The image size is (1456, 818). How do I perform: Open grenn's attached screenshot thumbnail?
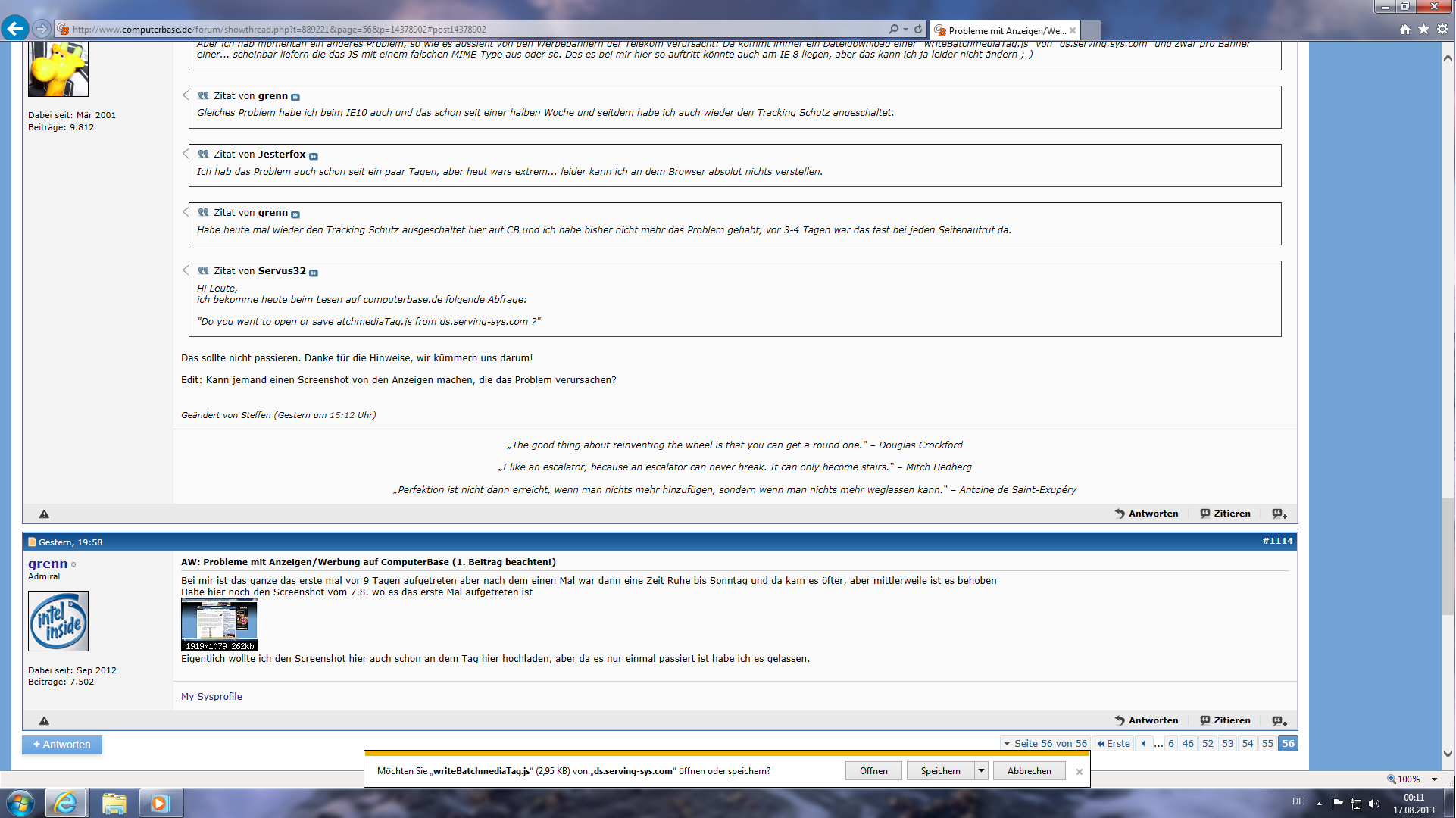[220, 624]
